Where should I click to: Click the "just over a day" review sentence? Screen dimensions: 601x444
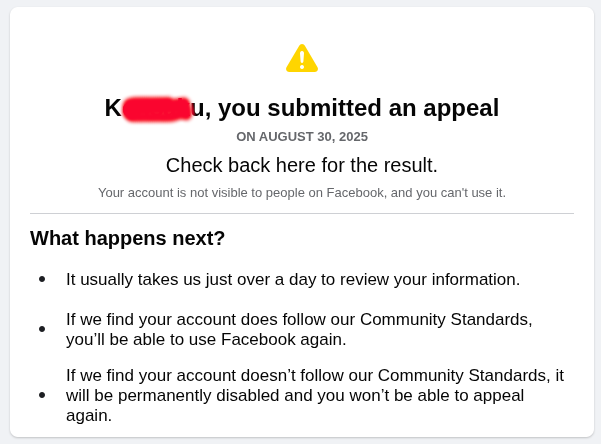coord(293,279)
